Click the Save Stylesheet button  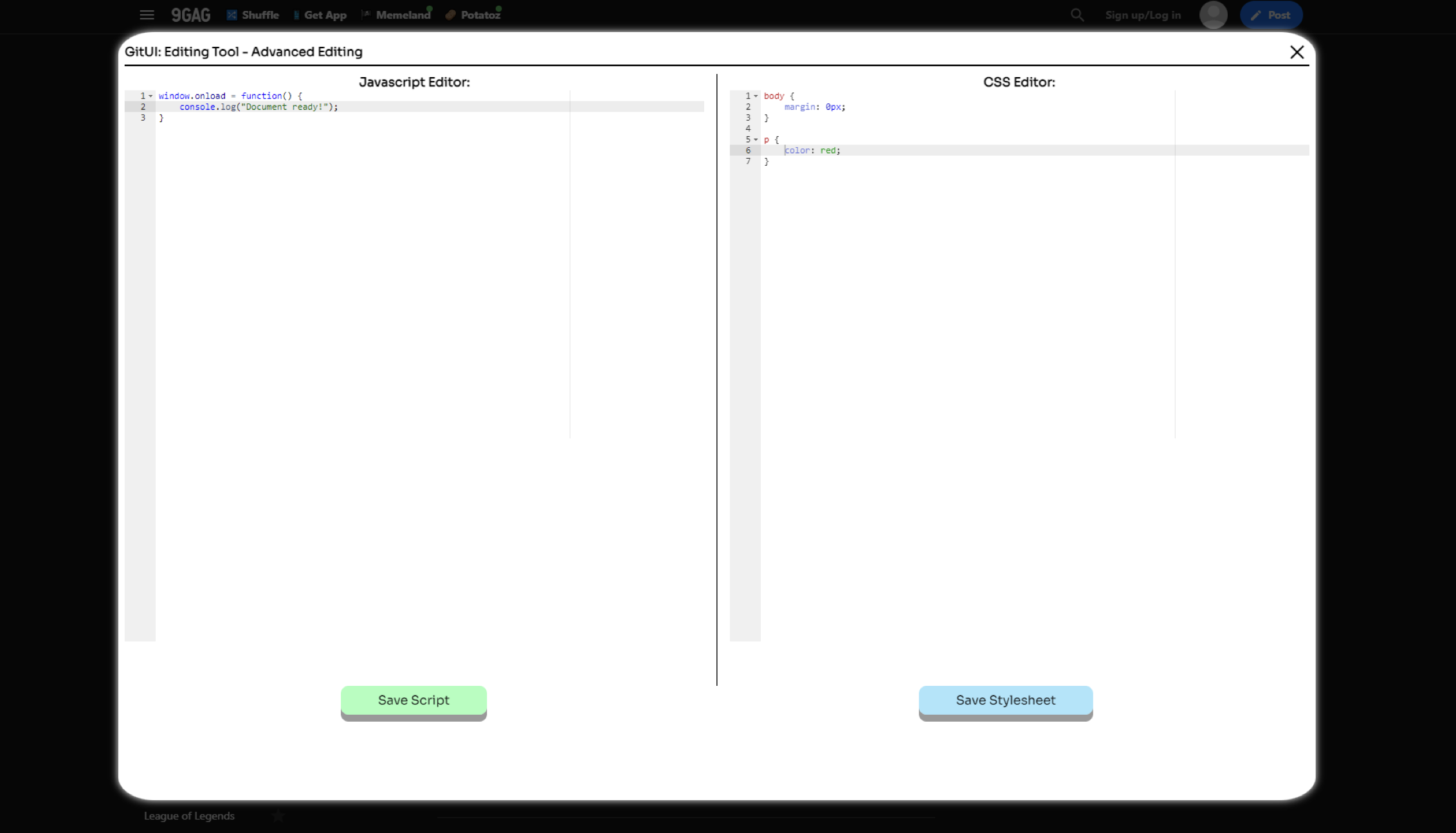pos(1005,700)
